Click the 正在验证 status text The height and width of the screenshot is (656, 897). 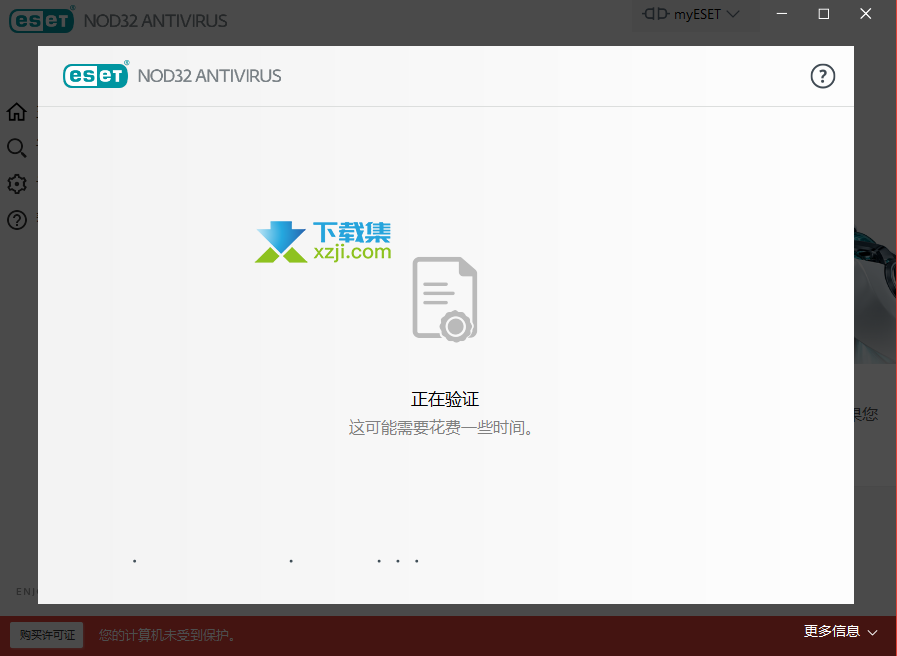click(445, 399)
